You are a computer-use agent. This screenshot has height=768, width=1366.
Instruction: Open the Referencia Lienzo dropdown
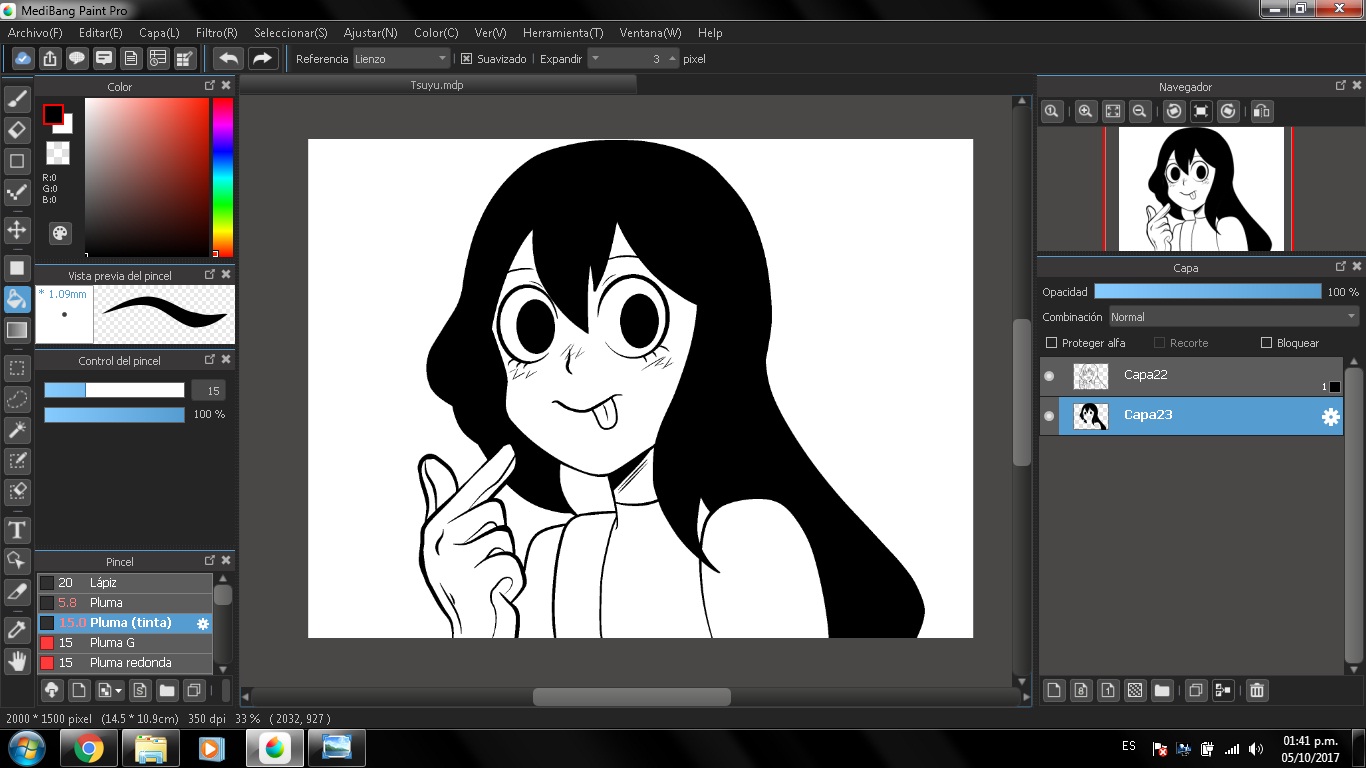click(x=402, y=59)
